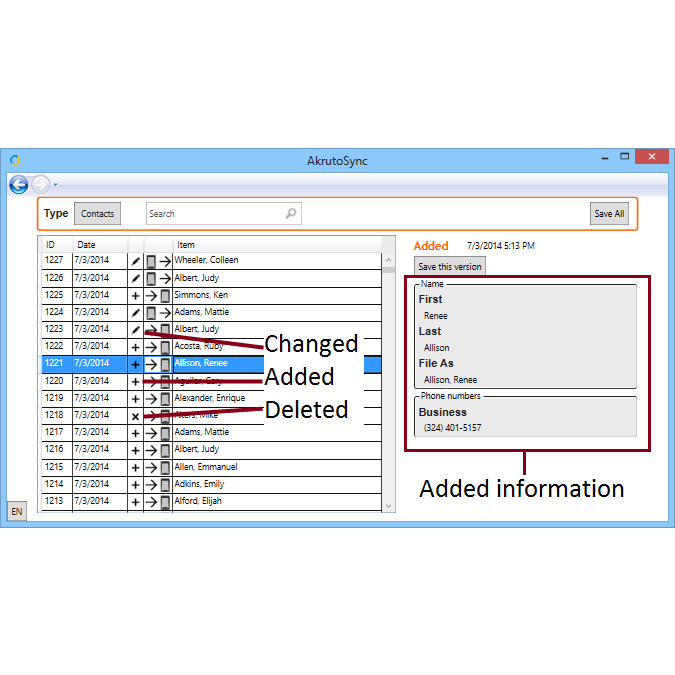Click the Business phone number (324) 401-5157
Image resolution: width=675 pixels, height=675 pixels.
click(452, 428)
